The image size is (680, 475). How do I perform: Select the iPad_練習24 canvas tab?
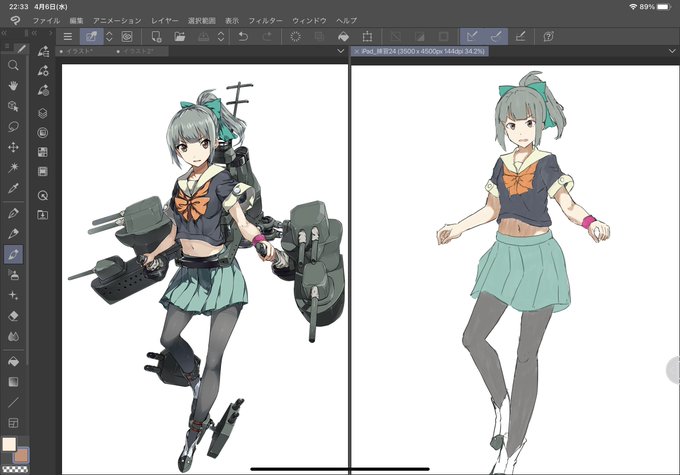(419, 51)
